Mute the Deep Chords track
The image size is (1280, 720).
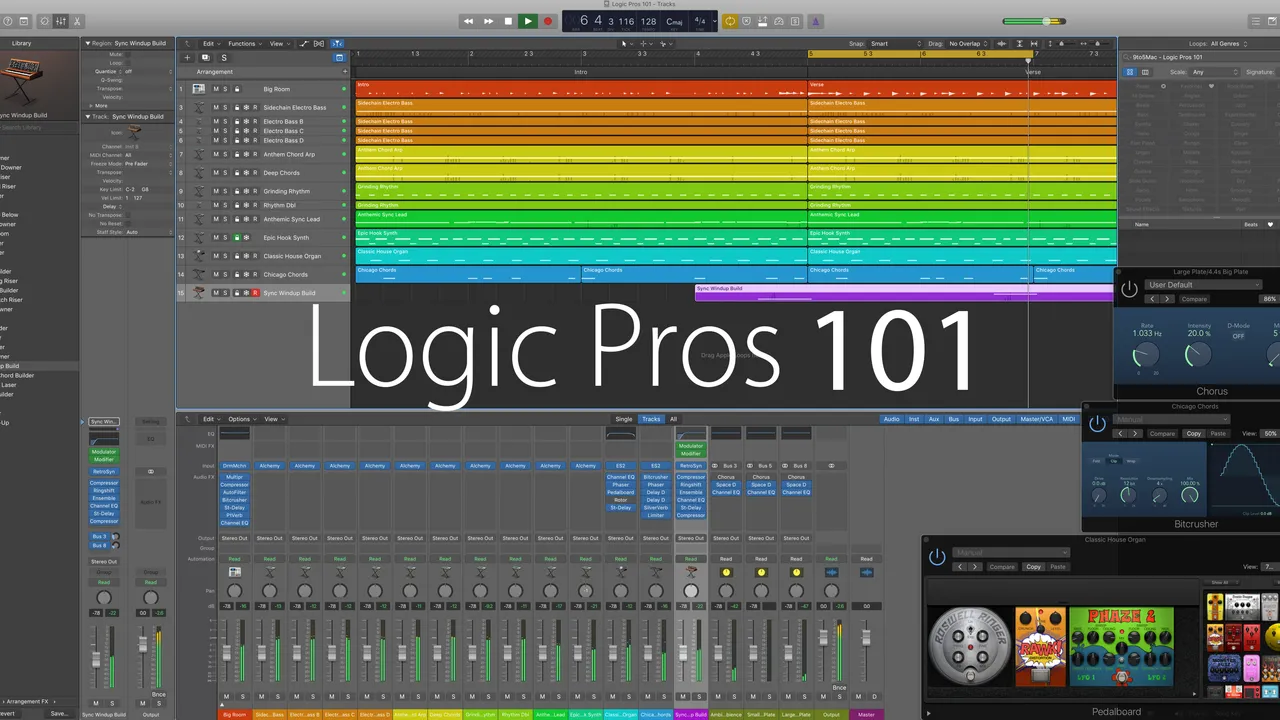(215, 173)
